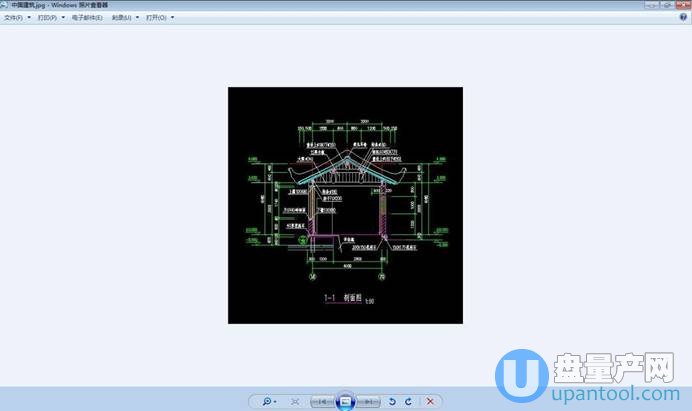This screenshot has height=411, width=692.
Task: Expand the arrow beside 文件(F)
Action: click(29, 17)
